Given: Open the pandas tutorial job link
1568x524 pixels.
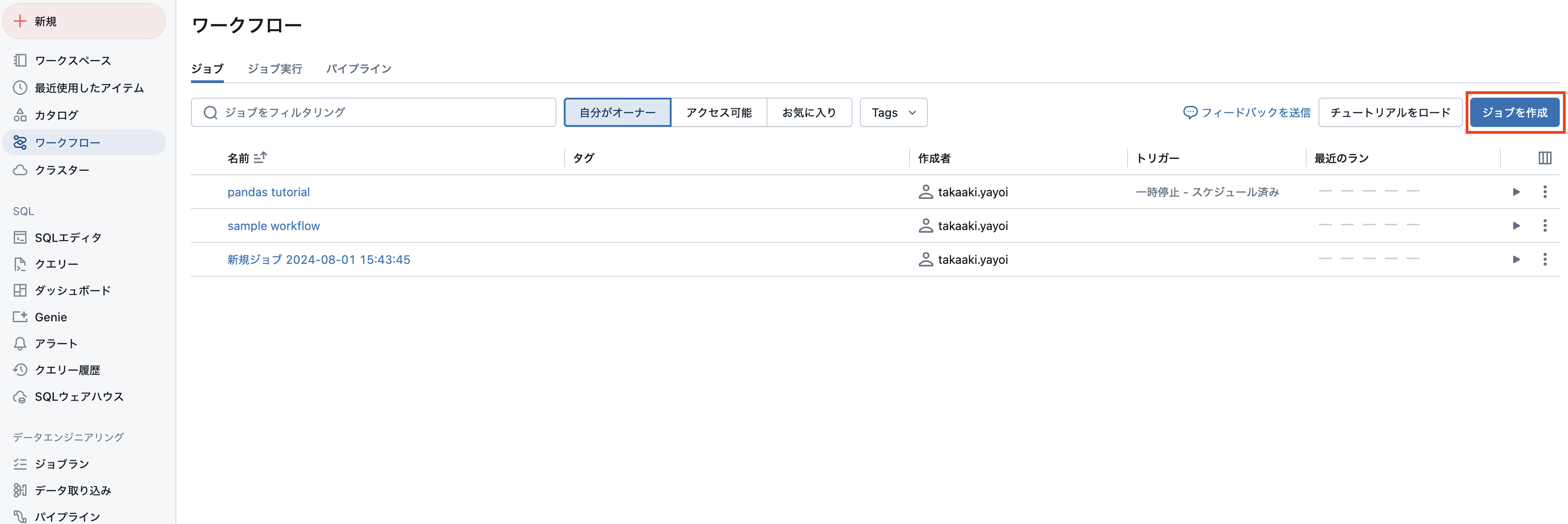Looking at the screenshot, I should click(x=269, y=192).
